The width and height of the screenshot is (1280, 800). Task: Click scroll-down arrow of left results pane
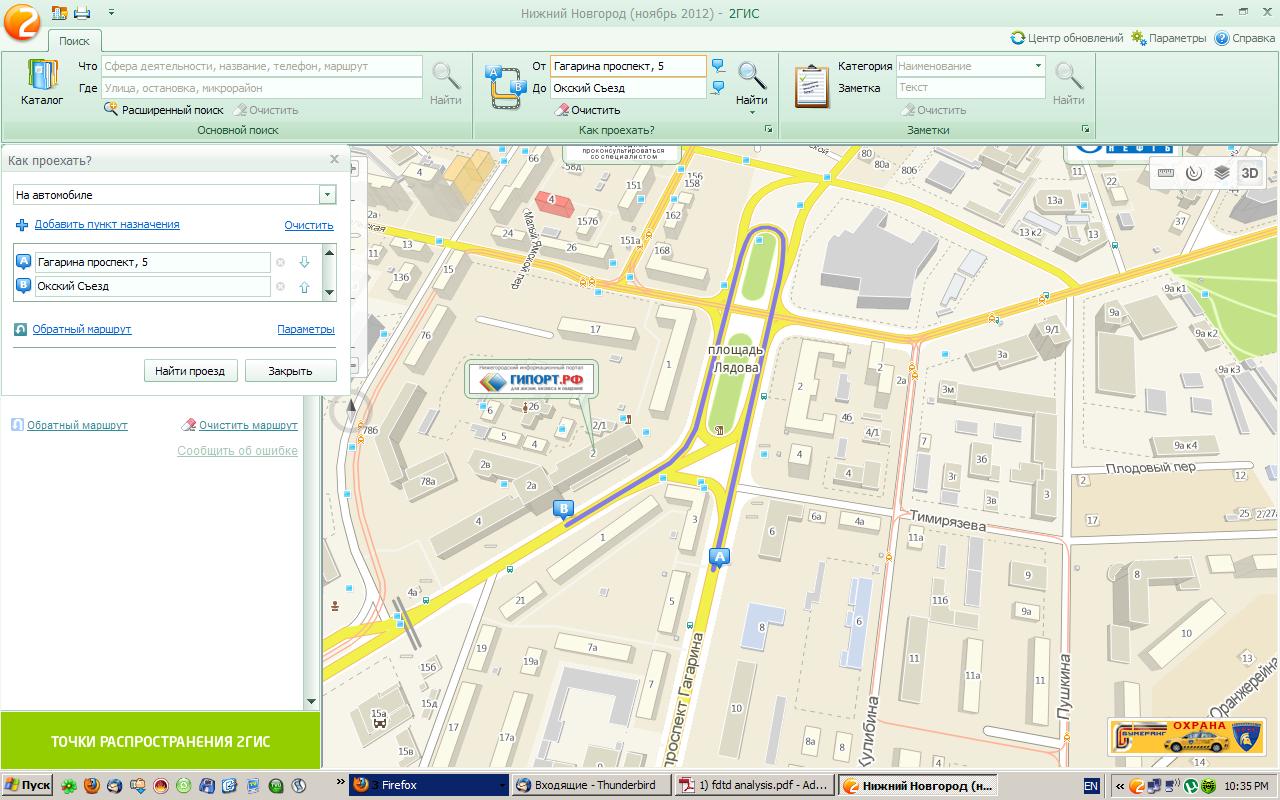pyautogui.click(x=311, y=702)
